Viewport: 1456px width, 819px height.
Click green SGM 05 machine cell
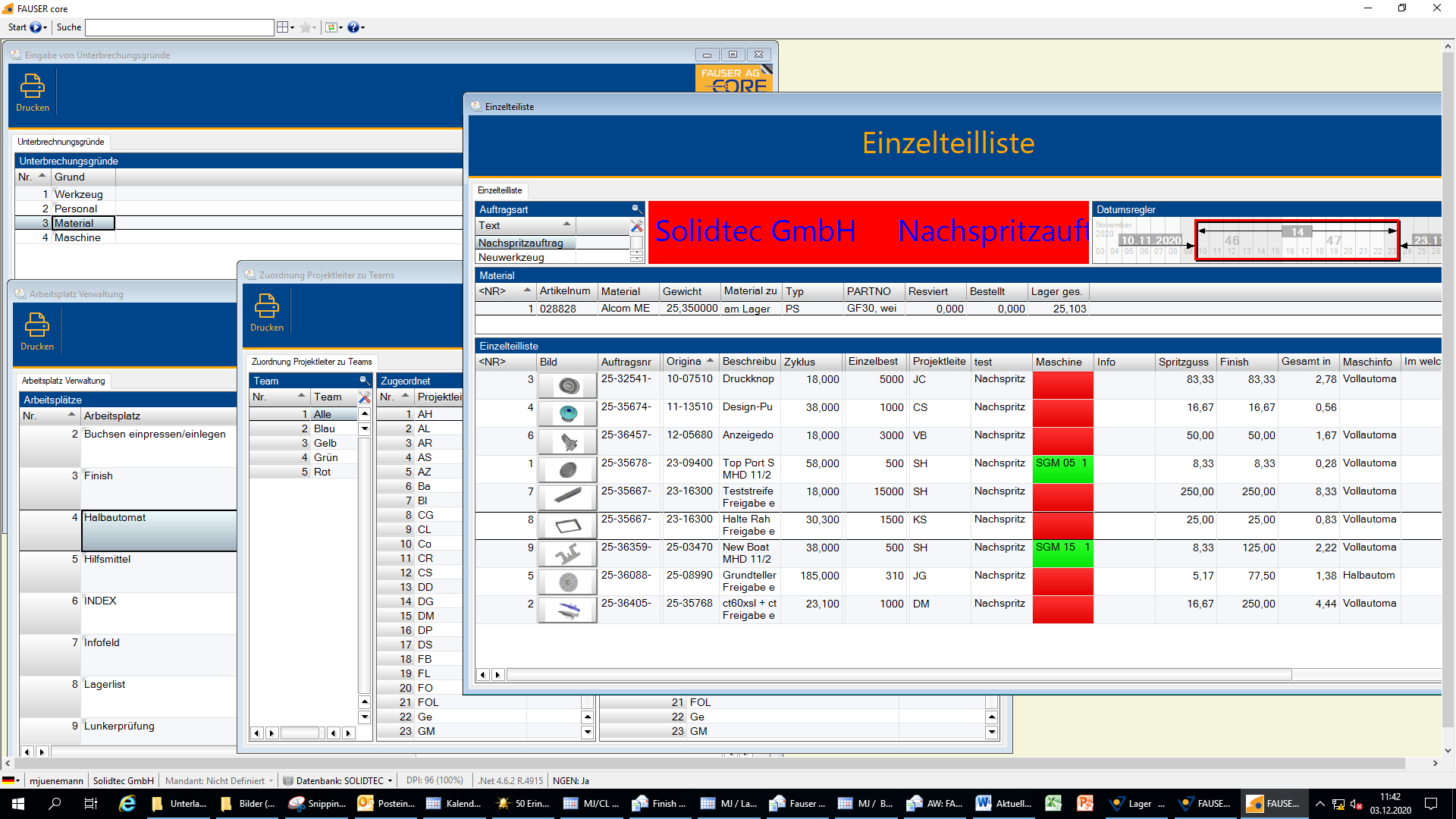pyautogui.click(x=1063, y=469)
